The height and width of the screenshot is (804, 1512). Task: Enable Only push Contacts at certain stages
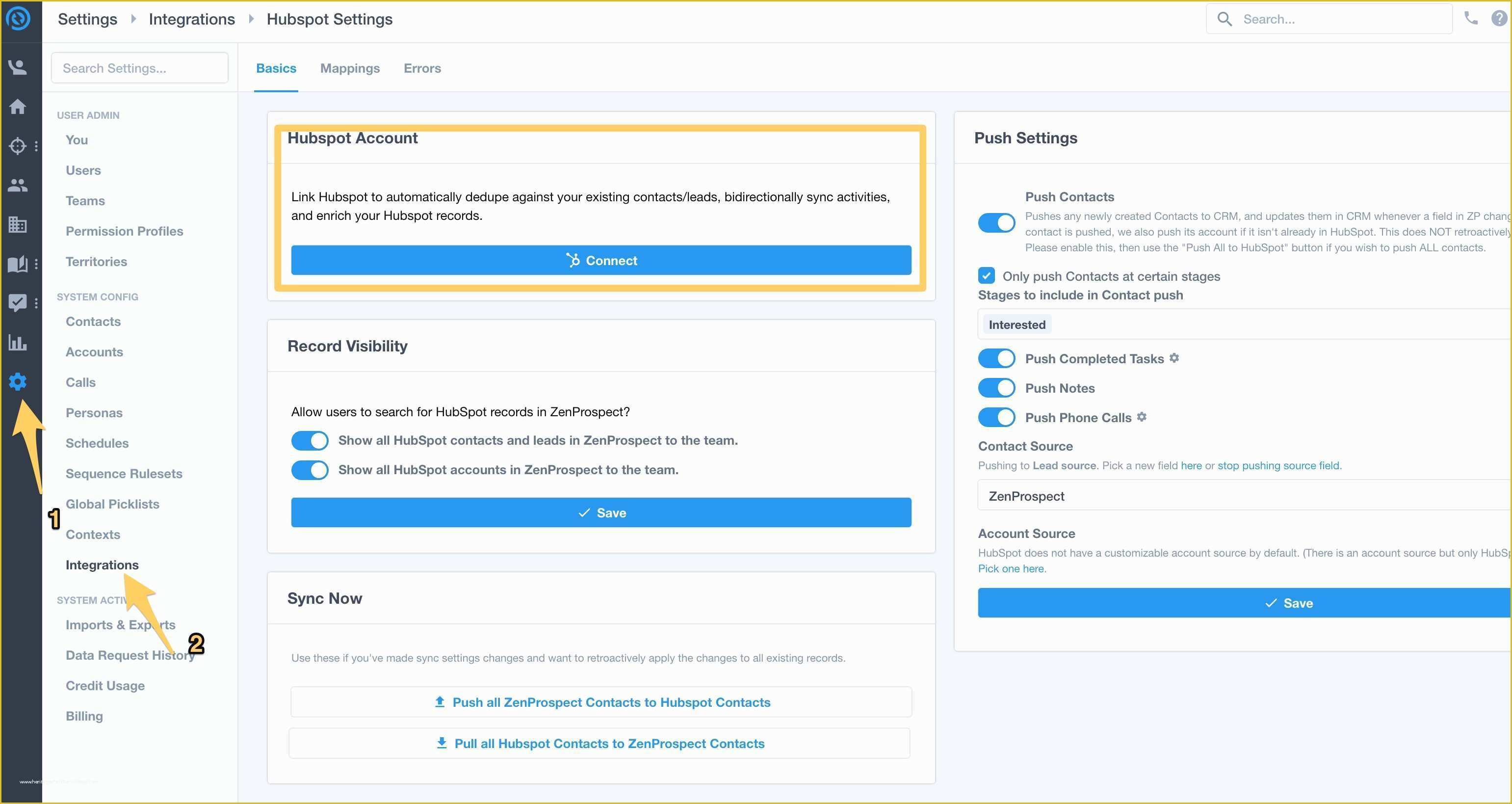pyautogui.click(x=986, y=276)
